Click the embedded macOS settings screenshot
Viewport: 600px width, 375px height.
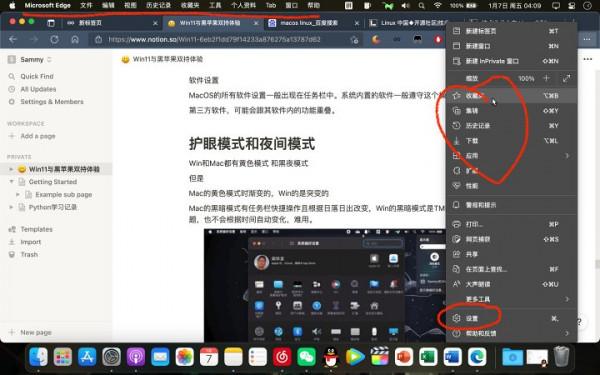tap(325, 285)
